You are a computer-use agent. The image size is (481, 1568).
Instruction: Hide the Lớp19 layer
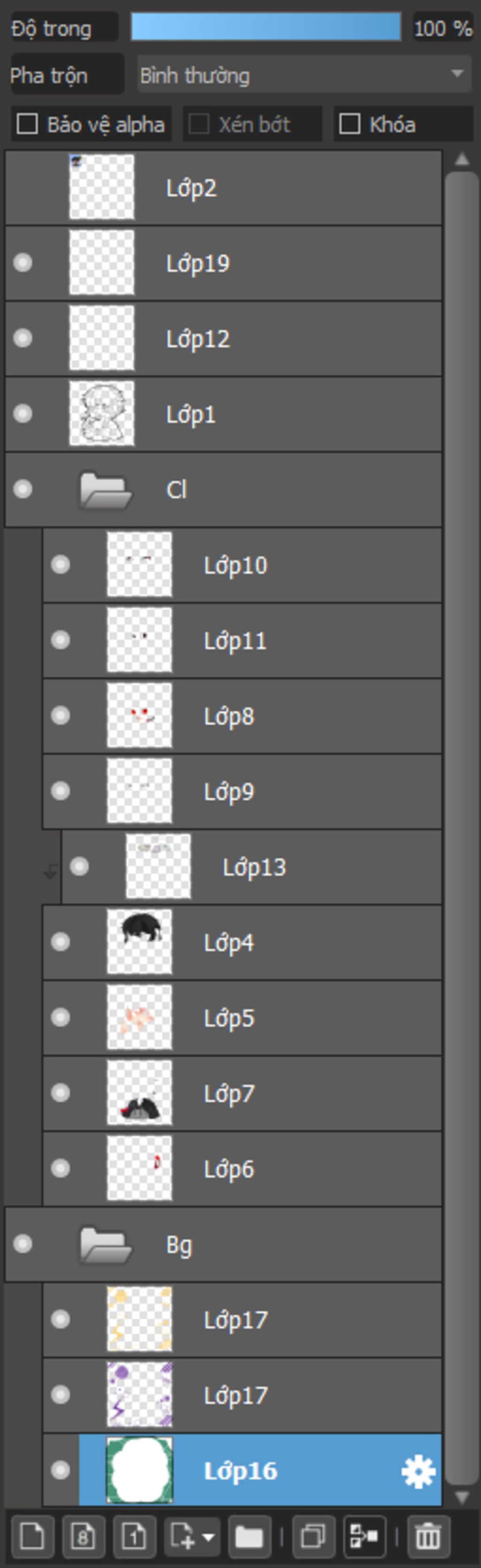[23, 263]
